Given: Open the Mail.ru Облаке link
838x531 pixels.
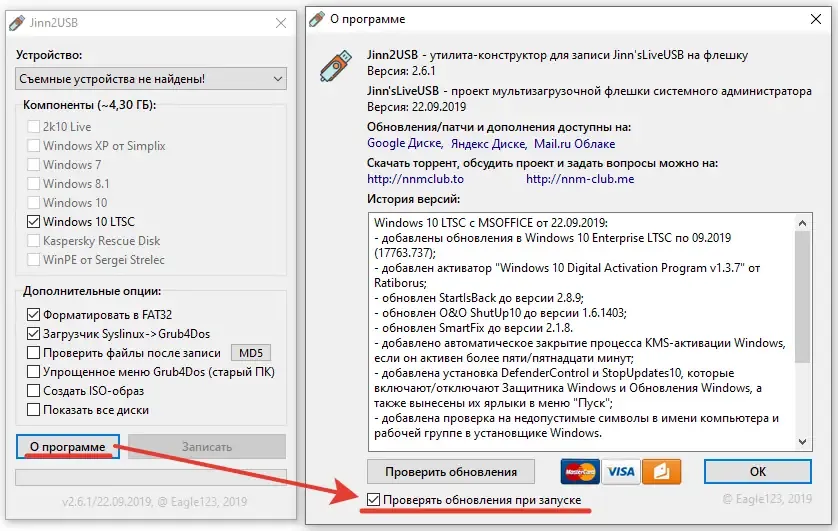Looking at the screenshot, I should coord(575,144).
